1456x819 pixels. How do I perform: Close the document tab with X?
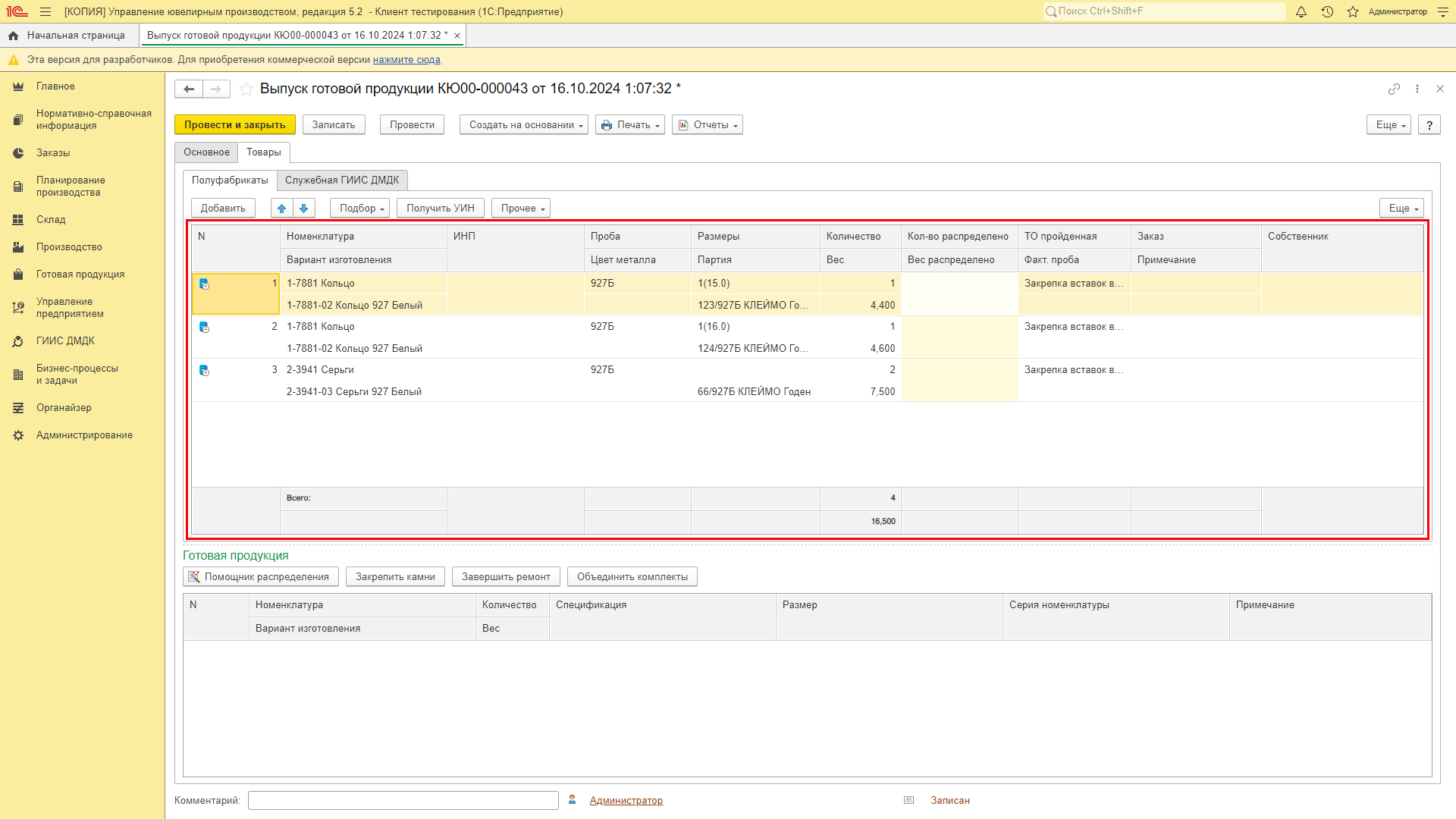point(457,36)
